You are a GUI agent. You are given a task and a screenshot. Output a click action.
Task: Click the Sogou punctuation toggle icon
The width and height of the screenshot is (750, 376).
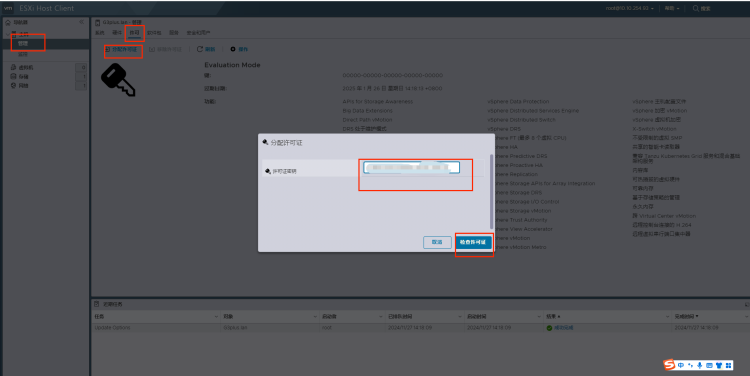tap(690, 365)
